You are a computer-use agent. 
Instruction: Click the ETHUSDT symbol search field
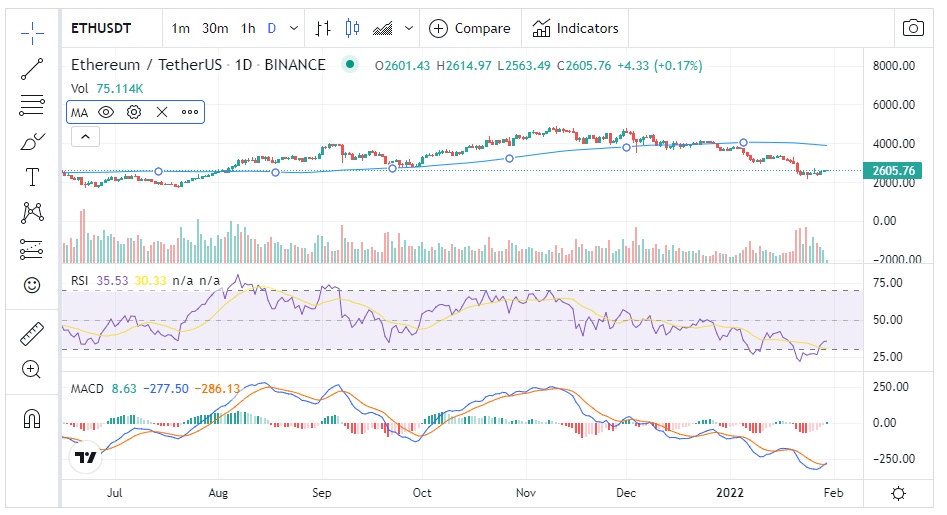point(101,28)
